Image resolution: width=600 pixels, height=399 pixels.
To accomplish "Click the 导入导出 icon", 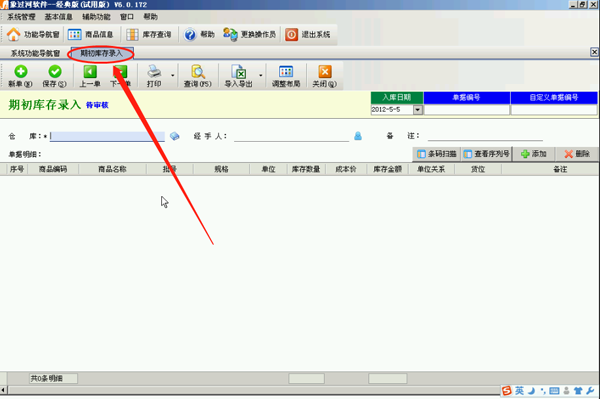I will 238,72.
